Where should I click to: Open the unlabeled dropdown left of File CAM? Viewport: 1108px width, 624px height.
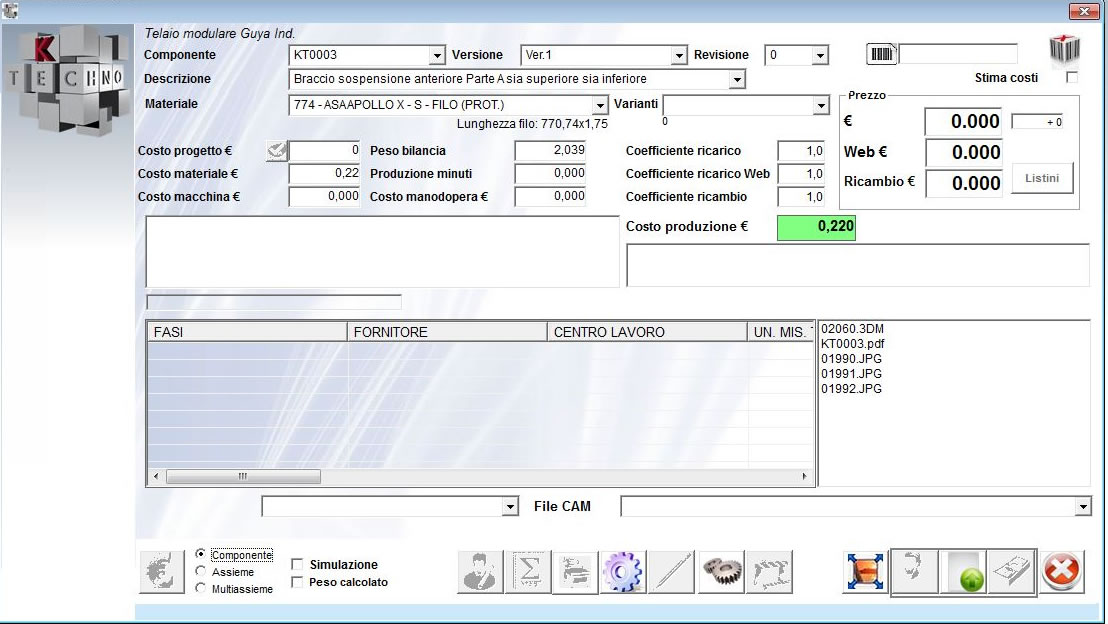click(x=510, y=506)
